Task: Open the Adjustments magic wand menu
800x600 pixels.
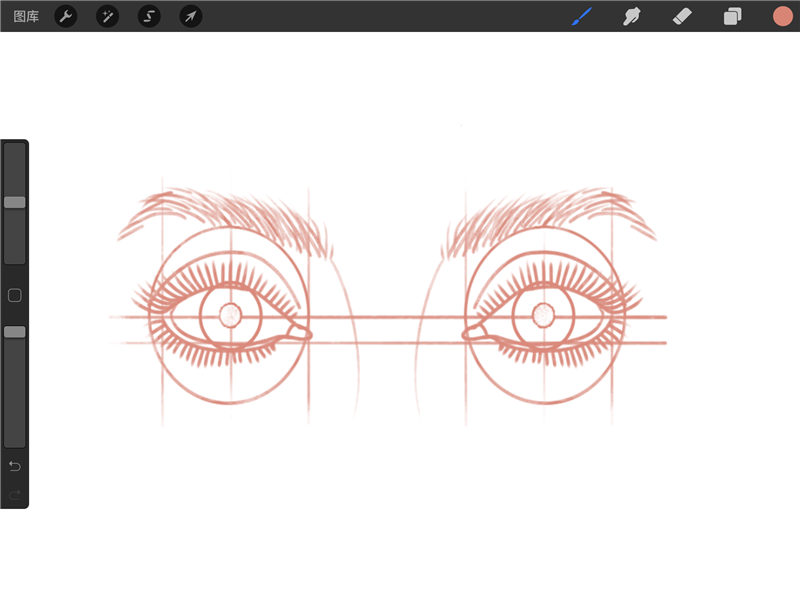Action: pyautogui.click(x=108, y=16)
